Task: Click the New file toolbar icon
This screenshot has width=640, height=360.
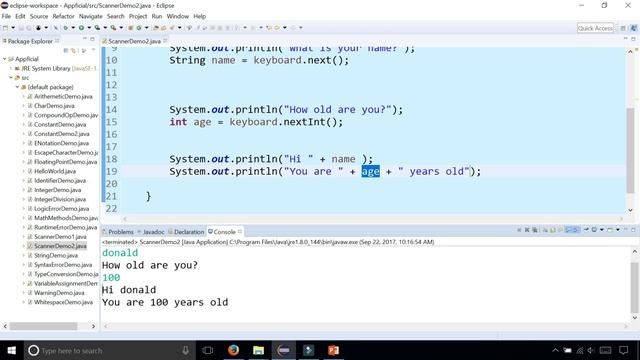Action: click(x=5, y=28)
